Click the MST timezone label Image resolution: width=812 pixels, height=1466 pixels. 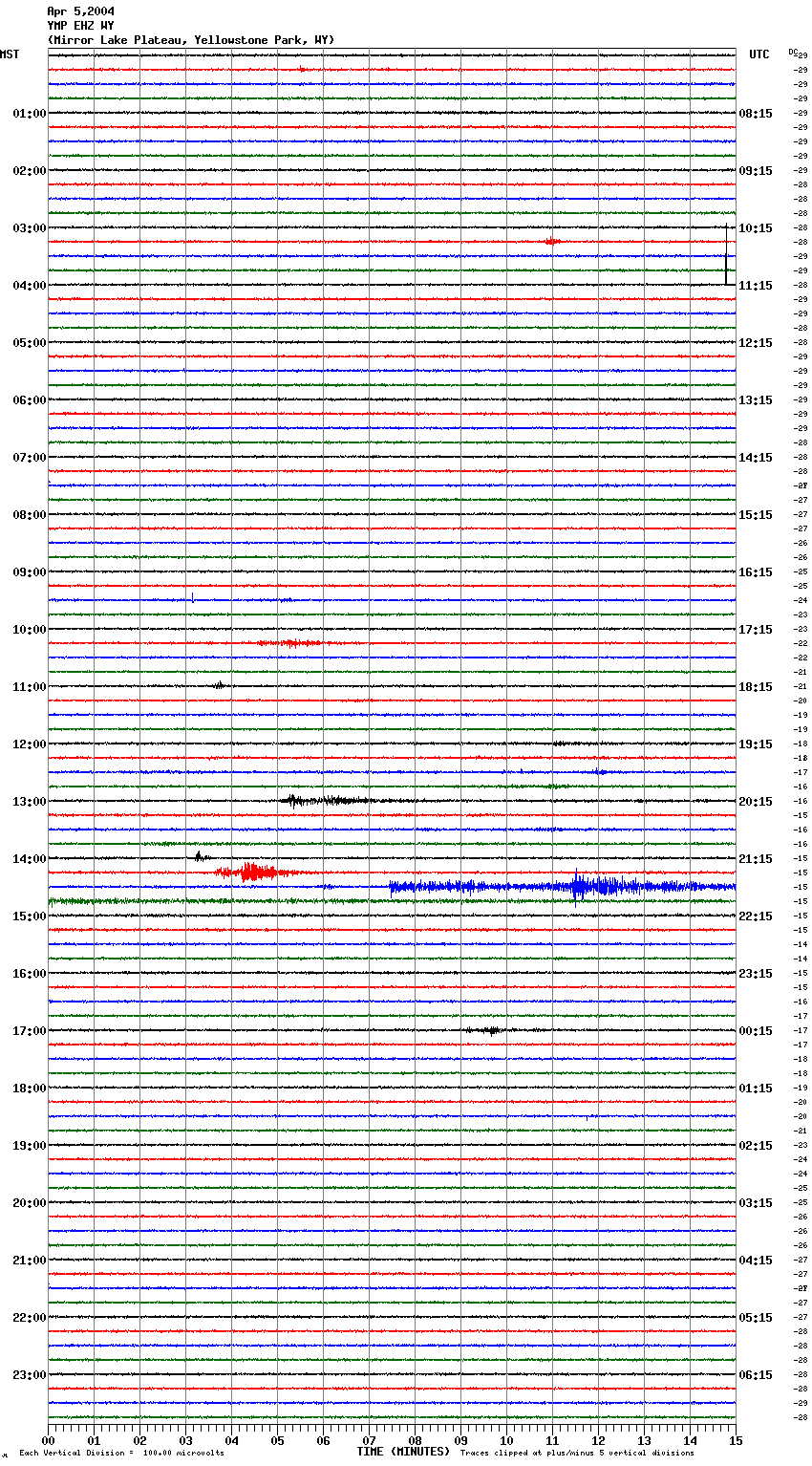(x=10, y=54)
